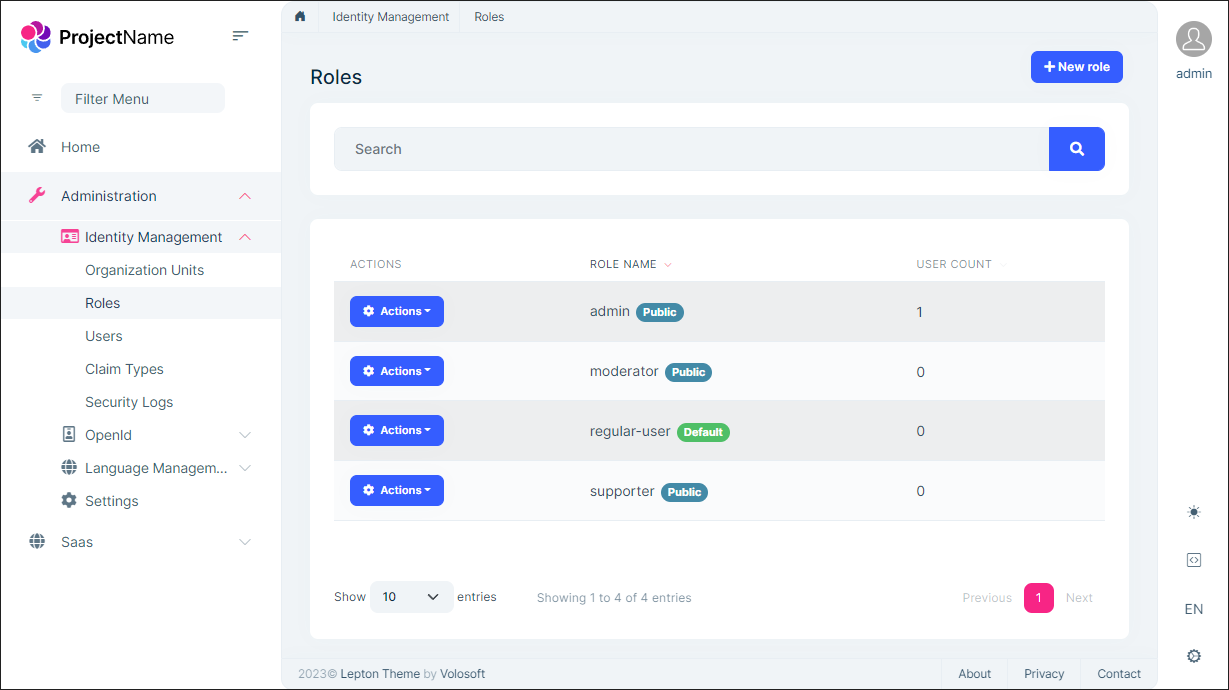Run search with the magnifier button
Viewport: 1229px width, 690px height.
pos(1077,148)
